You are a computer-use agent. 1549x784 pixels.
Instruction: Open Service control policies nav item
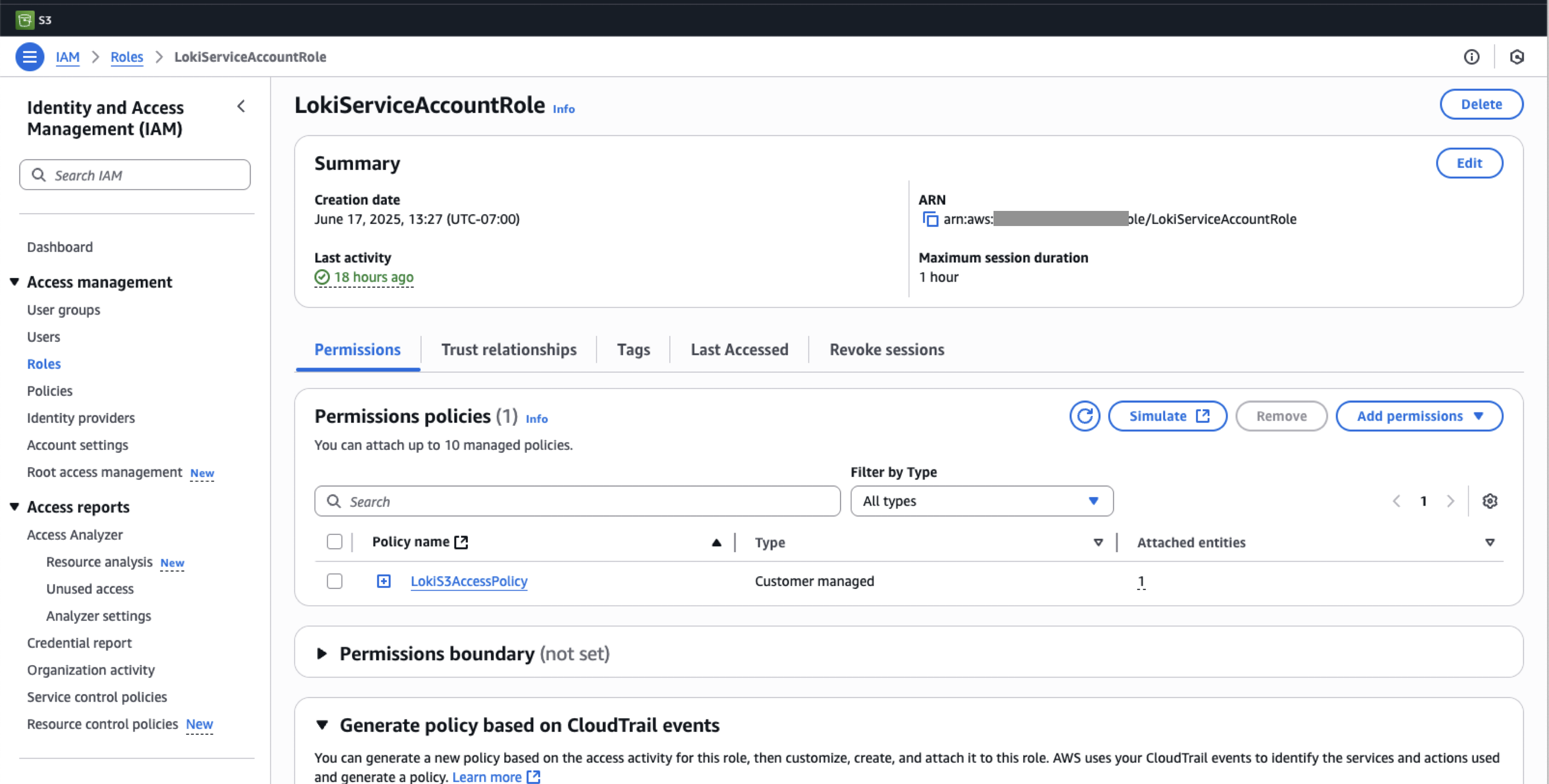coord(97,697)
